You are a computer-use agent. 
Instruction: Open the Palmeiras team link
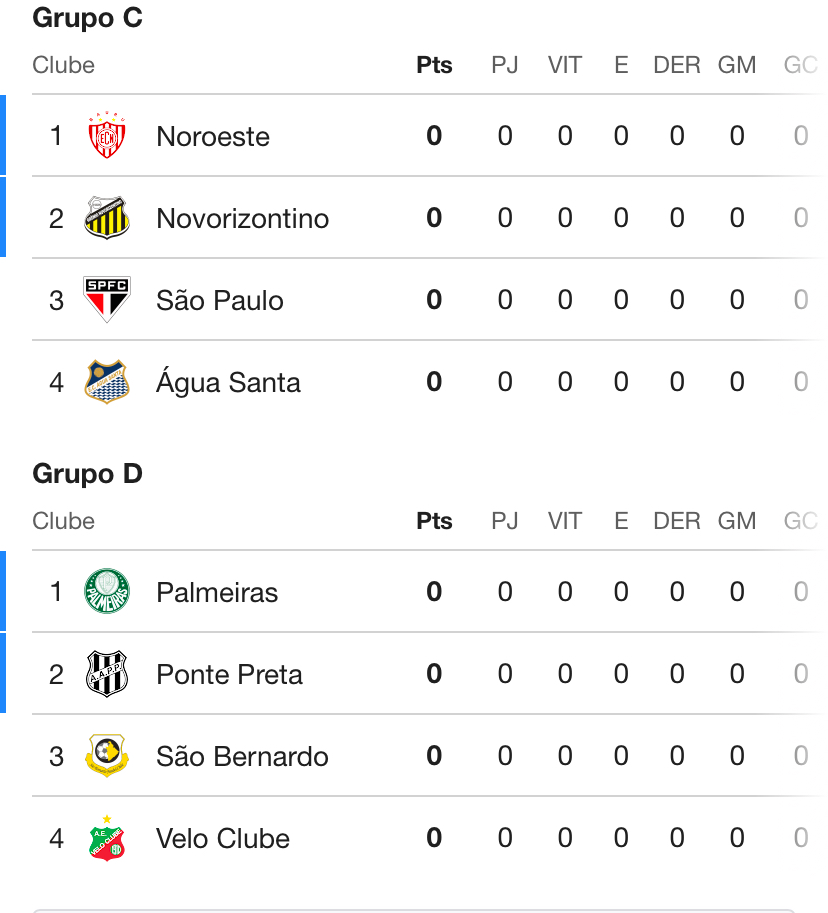(217, 592)
